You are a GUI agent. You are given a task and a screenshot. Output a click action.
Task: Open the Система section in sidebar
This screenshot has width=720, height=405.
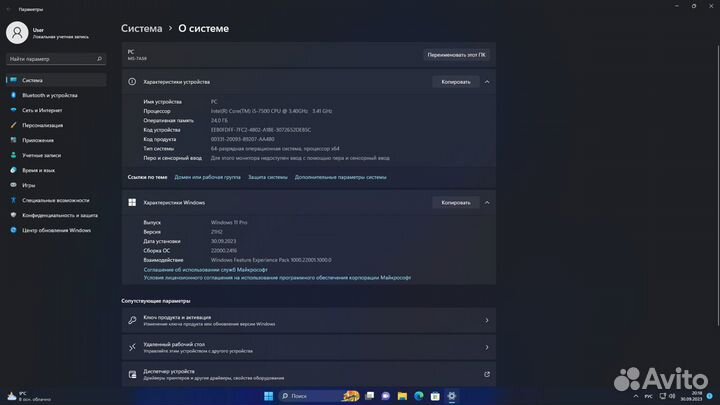coord(56,80)
